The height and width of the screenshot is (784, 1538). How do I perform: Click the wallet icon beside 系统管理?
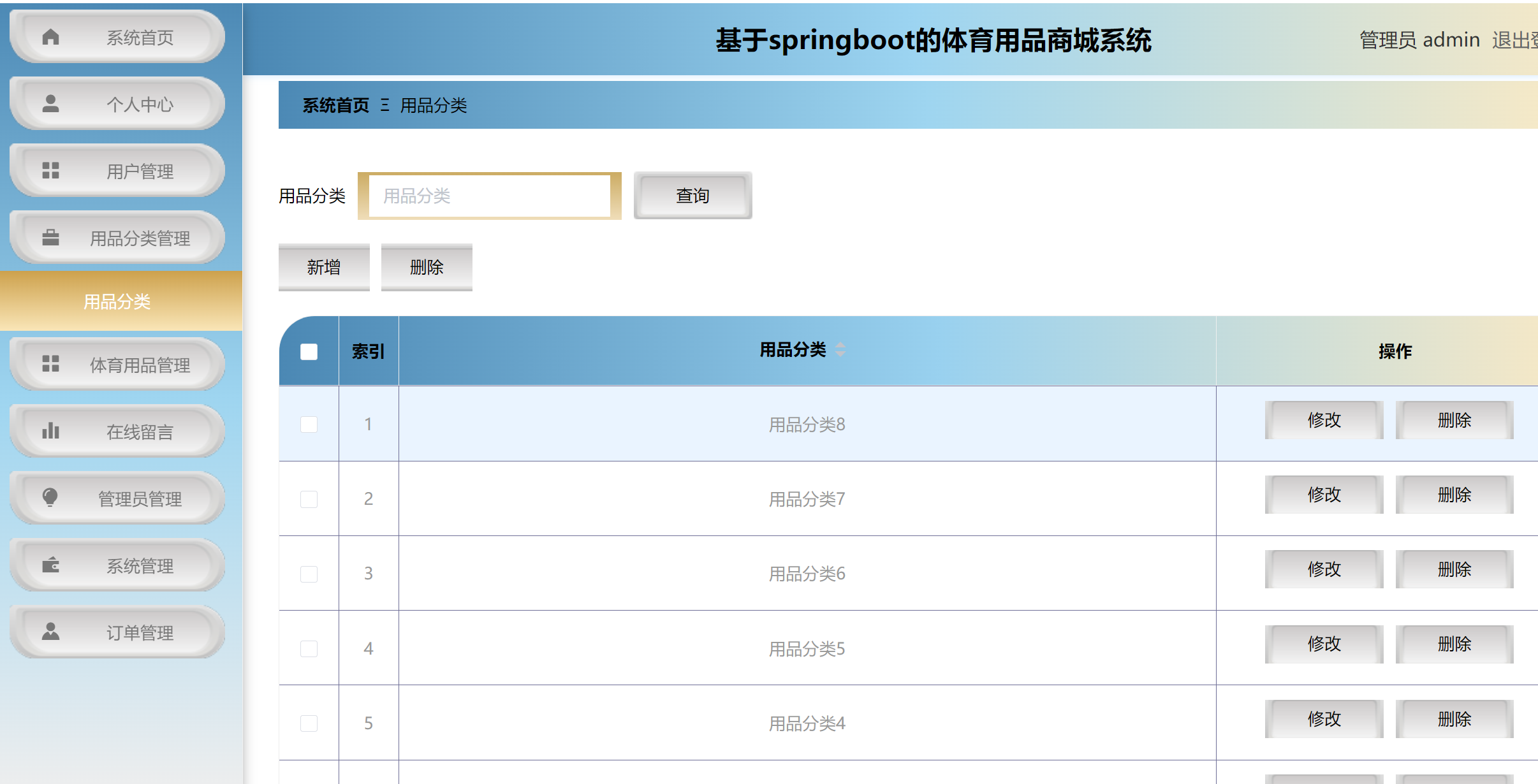[50, 565]
